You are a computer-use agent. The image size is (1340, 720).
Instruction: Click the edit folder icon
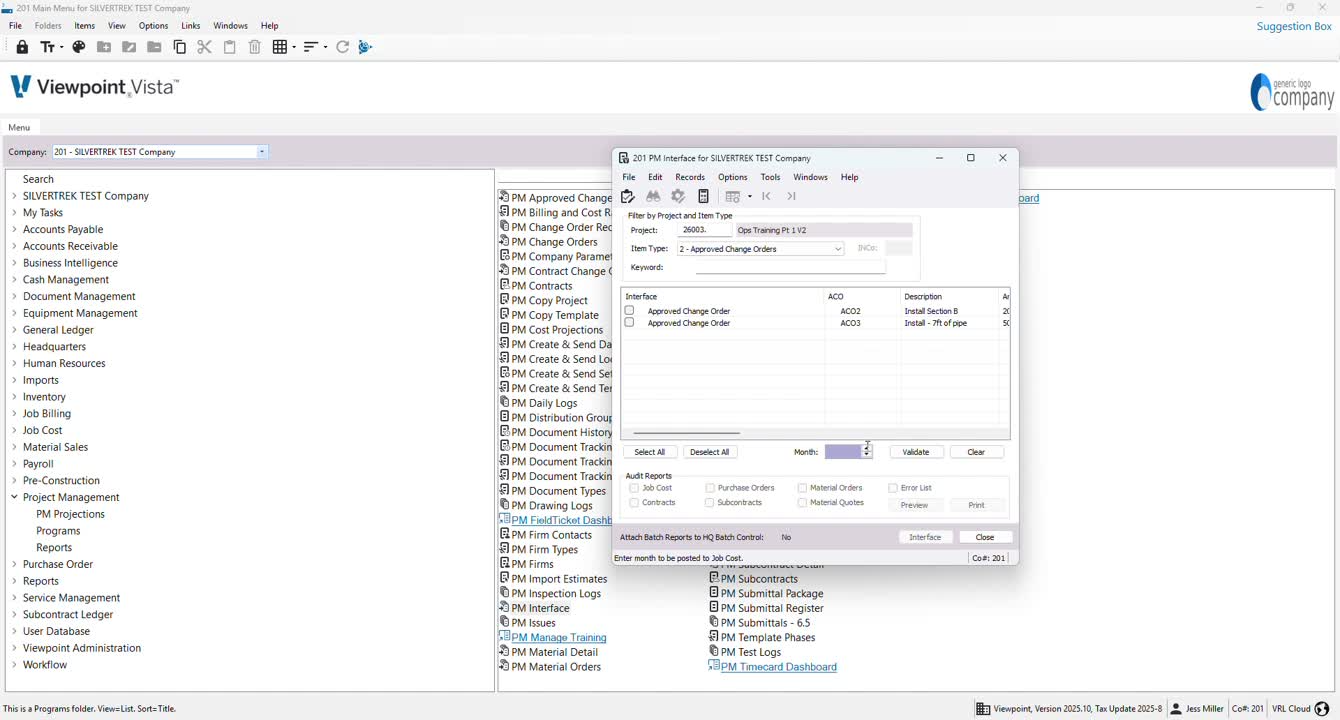pos(129,47)
